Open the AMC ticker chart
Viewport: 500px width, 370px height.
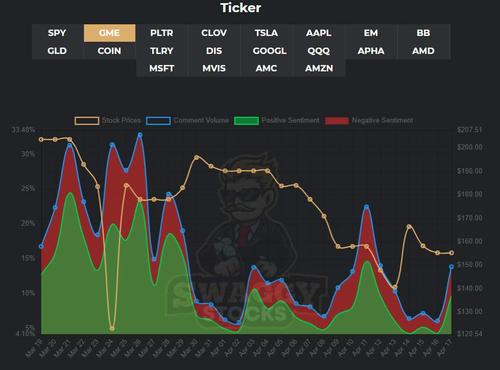pyautogui.click(x=266, y=68)
